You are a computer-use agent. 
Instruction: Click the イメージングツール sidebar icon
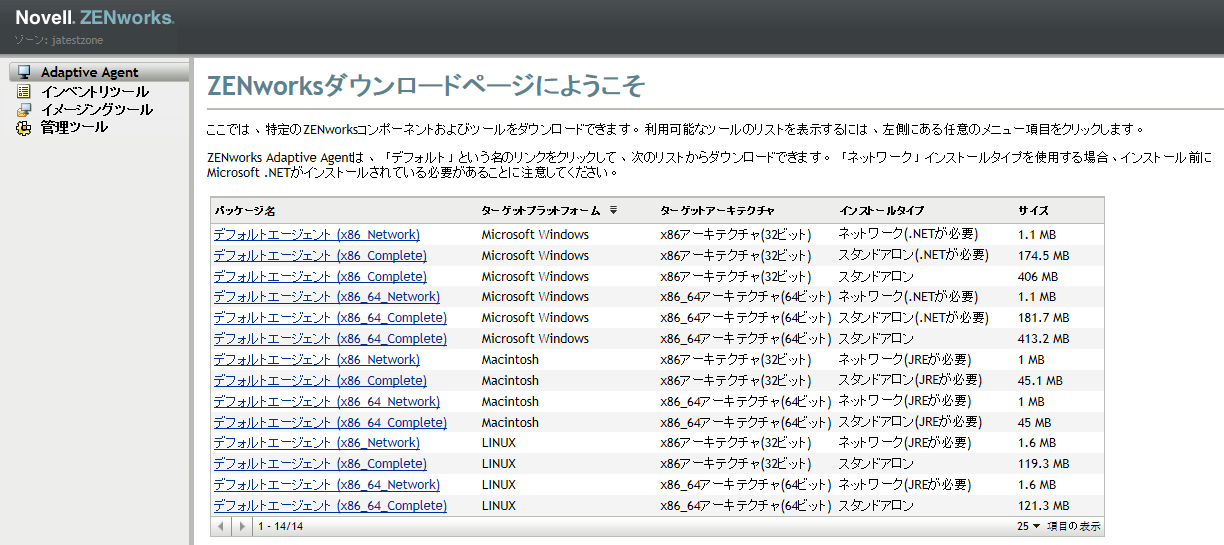click(24, 109)
